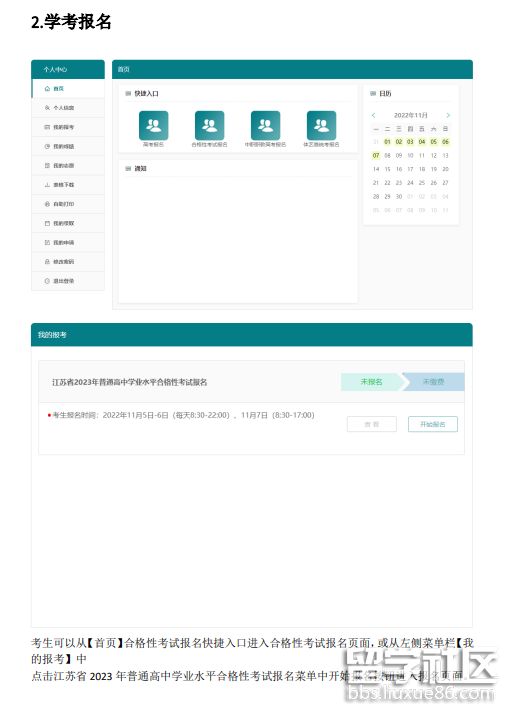Open 我的报考 in the sidebar

coord(68,127)
